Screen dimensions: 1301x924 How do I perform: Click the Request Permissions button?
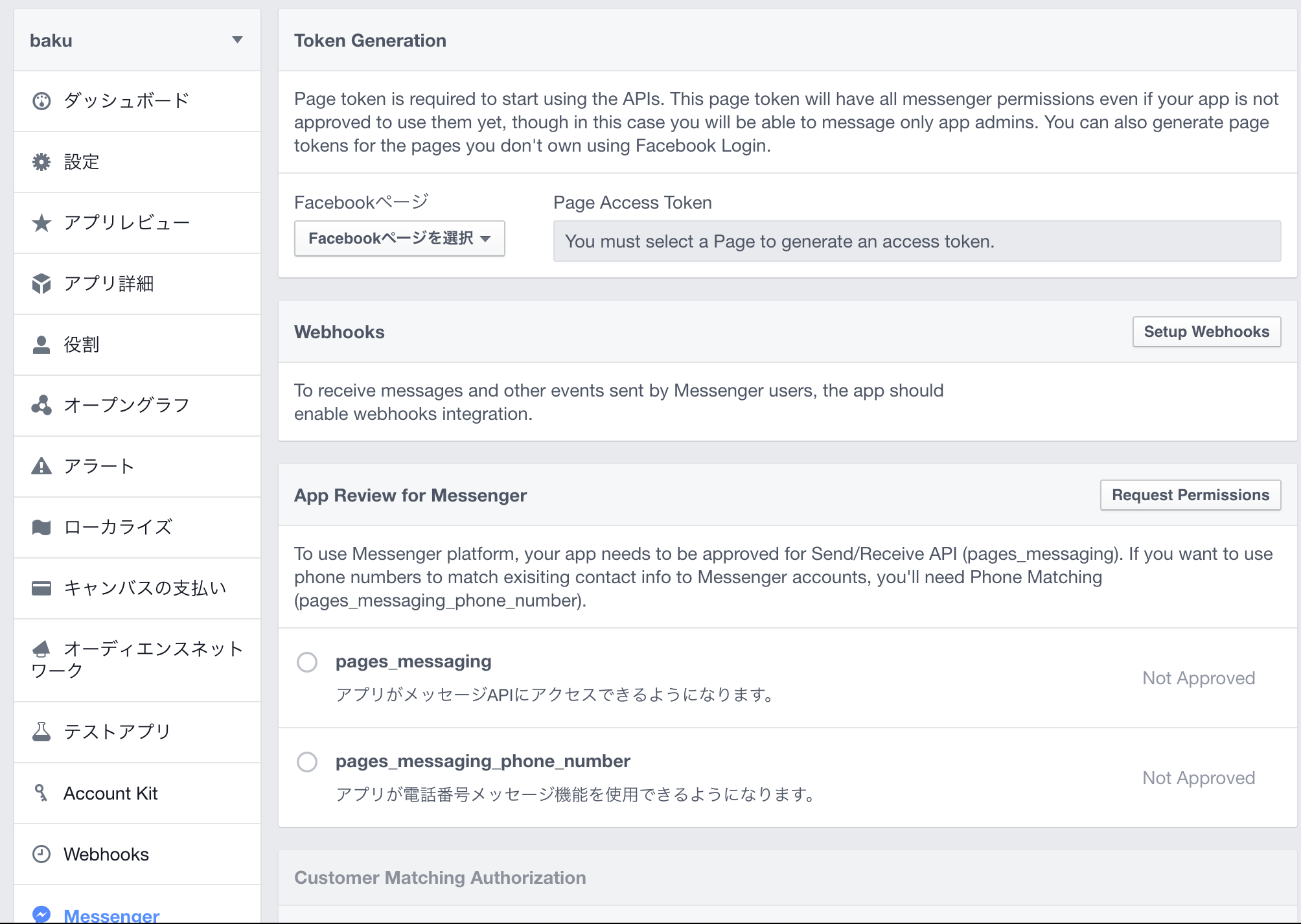tap(1190, 495)
